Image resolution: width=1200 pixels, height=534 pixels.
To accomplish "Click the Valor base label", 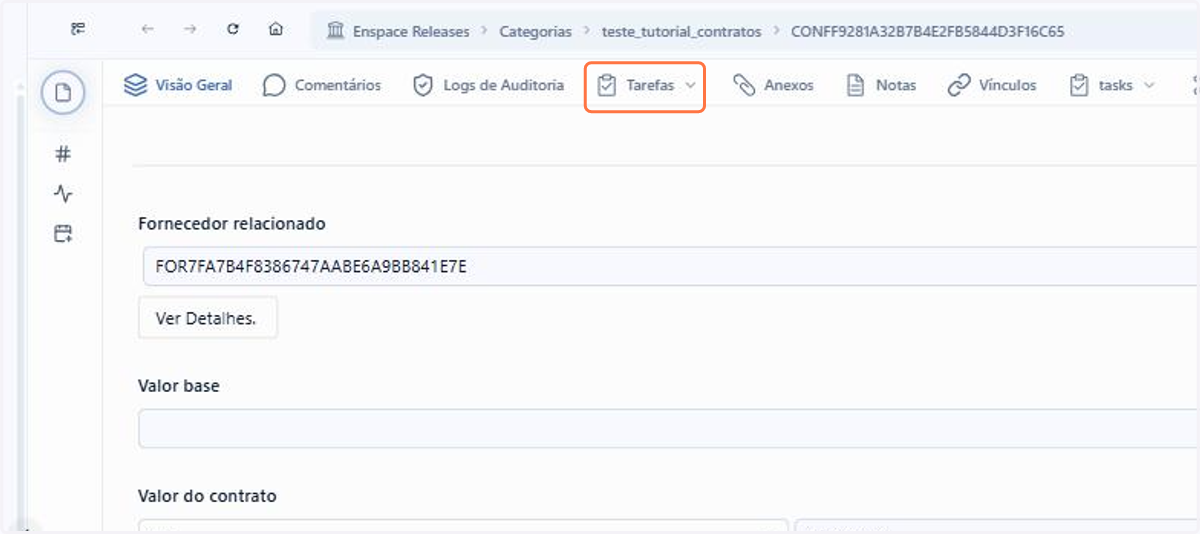I will pyautogui.click(x=179, y=386).
